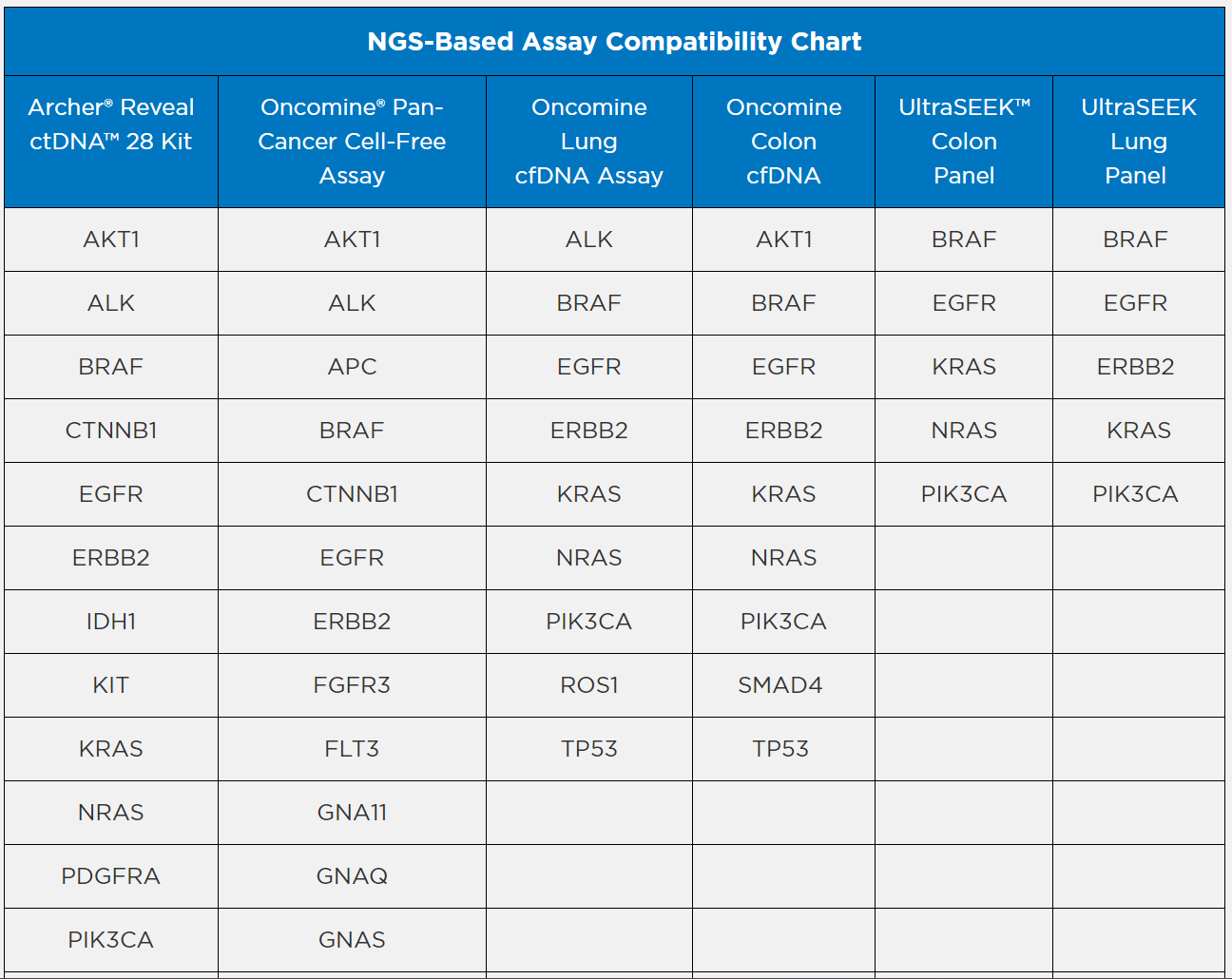Select the FLT3 gene cell
The image size is (1232, 979).
(x=352, y=749)
